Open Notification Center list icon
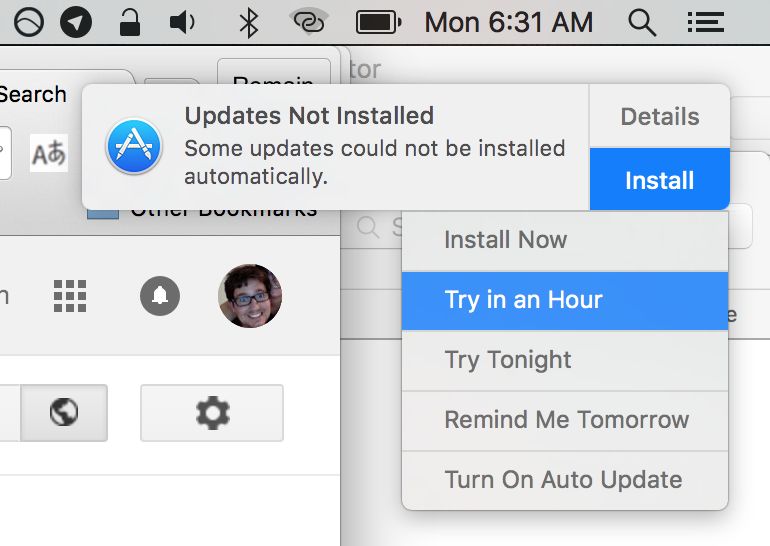Screen dimensions: 770x546 [707, 22]
